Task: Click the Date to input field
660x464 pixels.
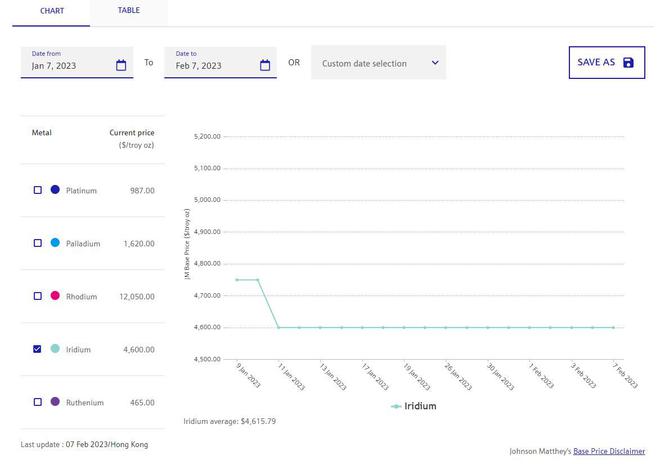Action: (212, 66)
